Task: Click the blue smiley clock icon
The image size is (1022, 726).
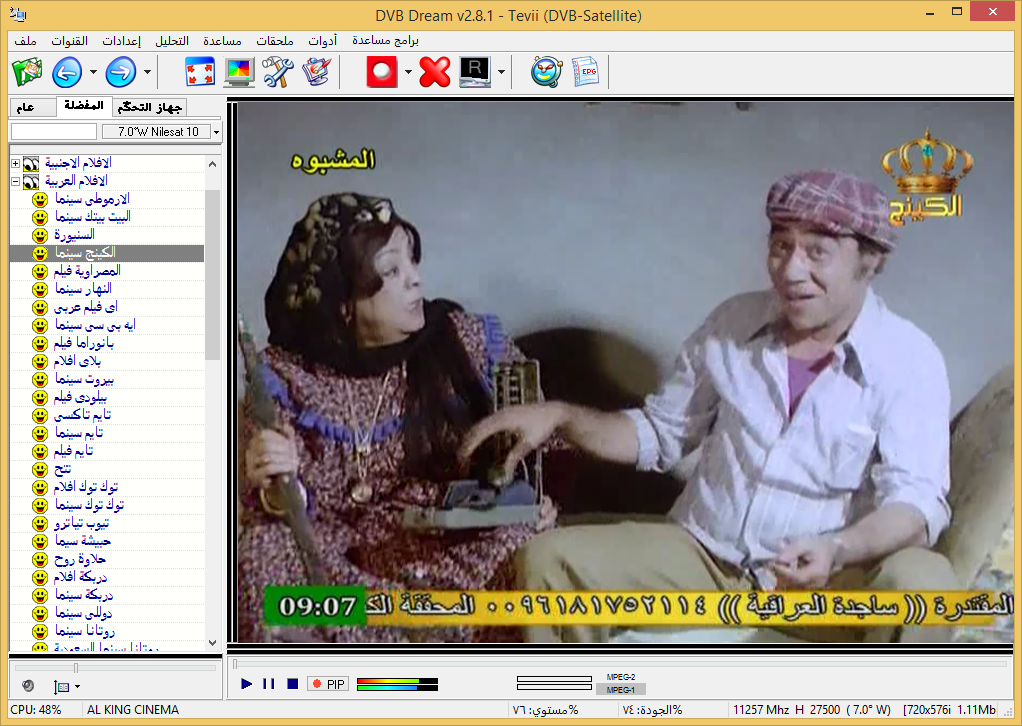Action: 546,72
